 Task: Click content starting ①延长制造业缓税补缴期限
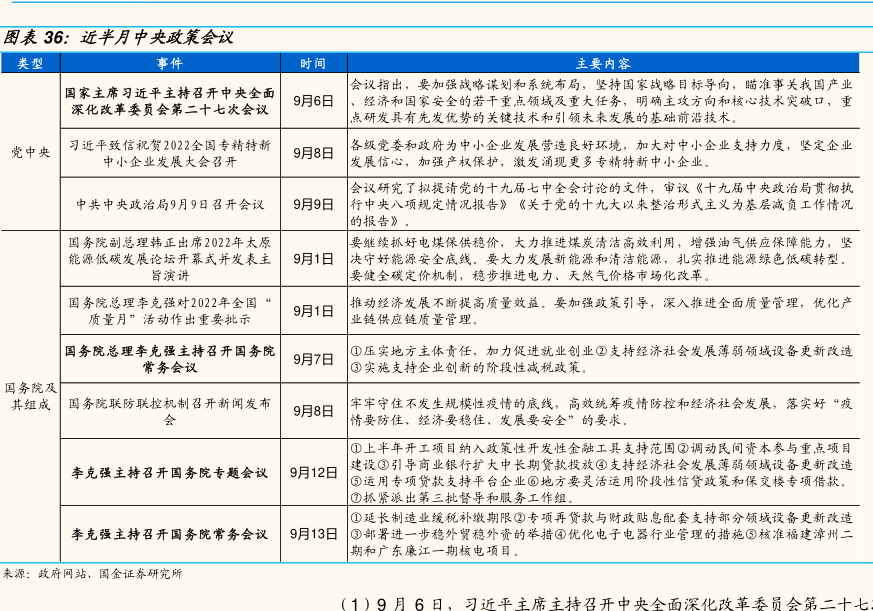pos(601,534)
